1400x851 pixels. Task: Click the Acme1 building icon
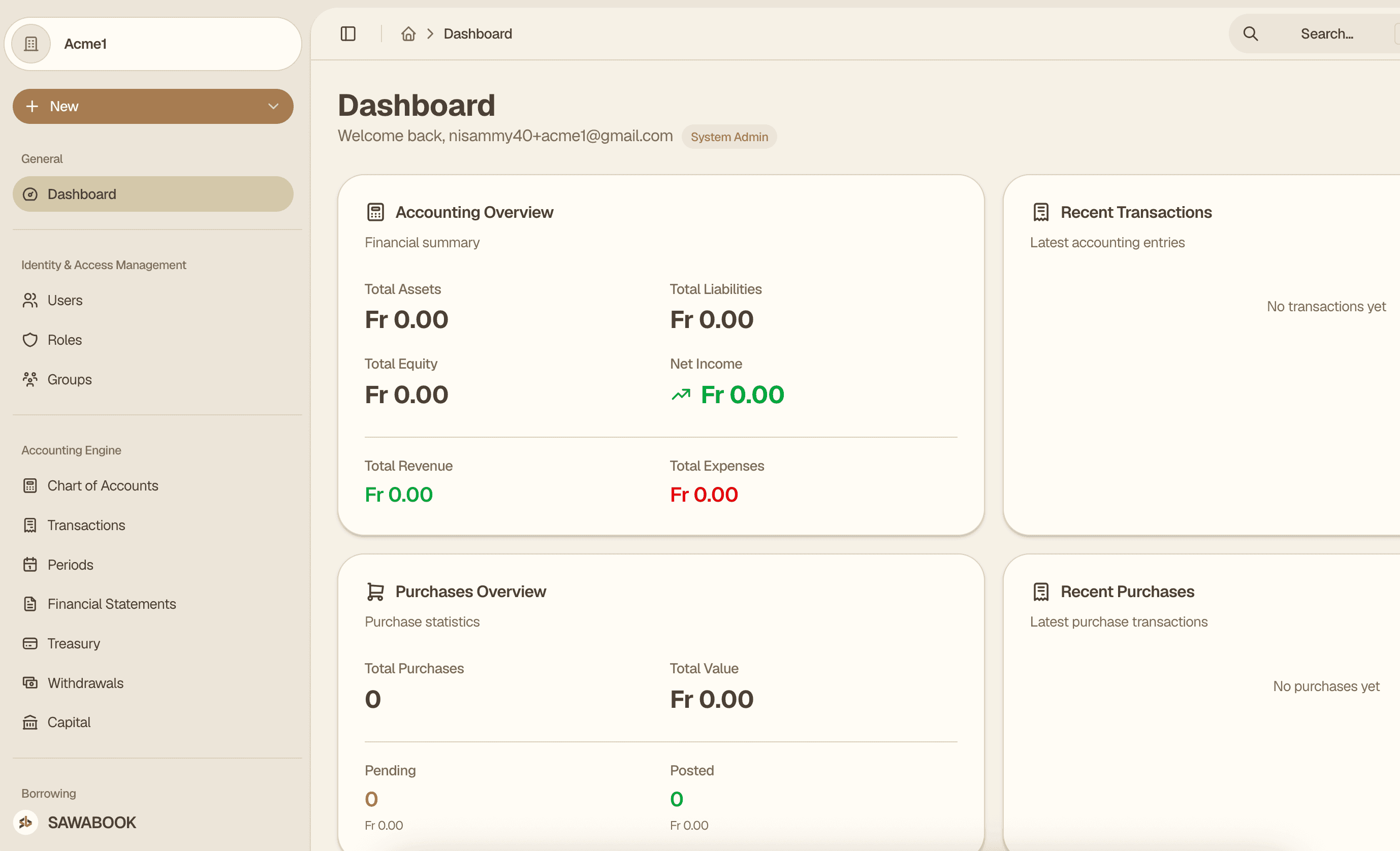31,44
